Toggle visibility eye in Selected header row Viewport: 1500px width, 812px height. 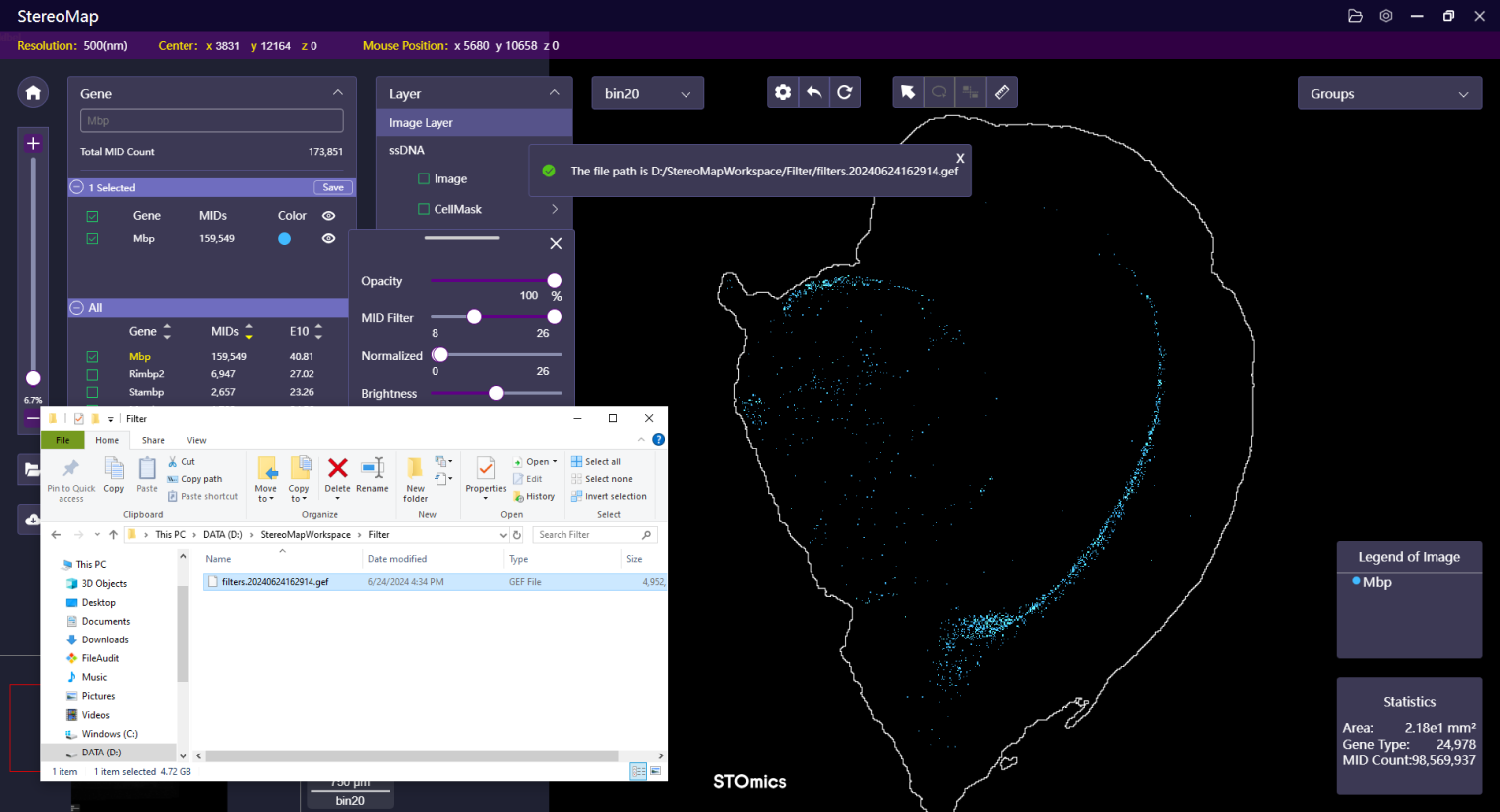328,215
